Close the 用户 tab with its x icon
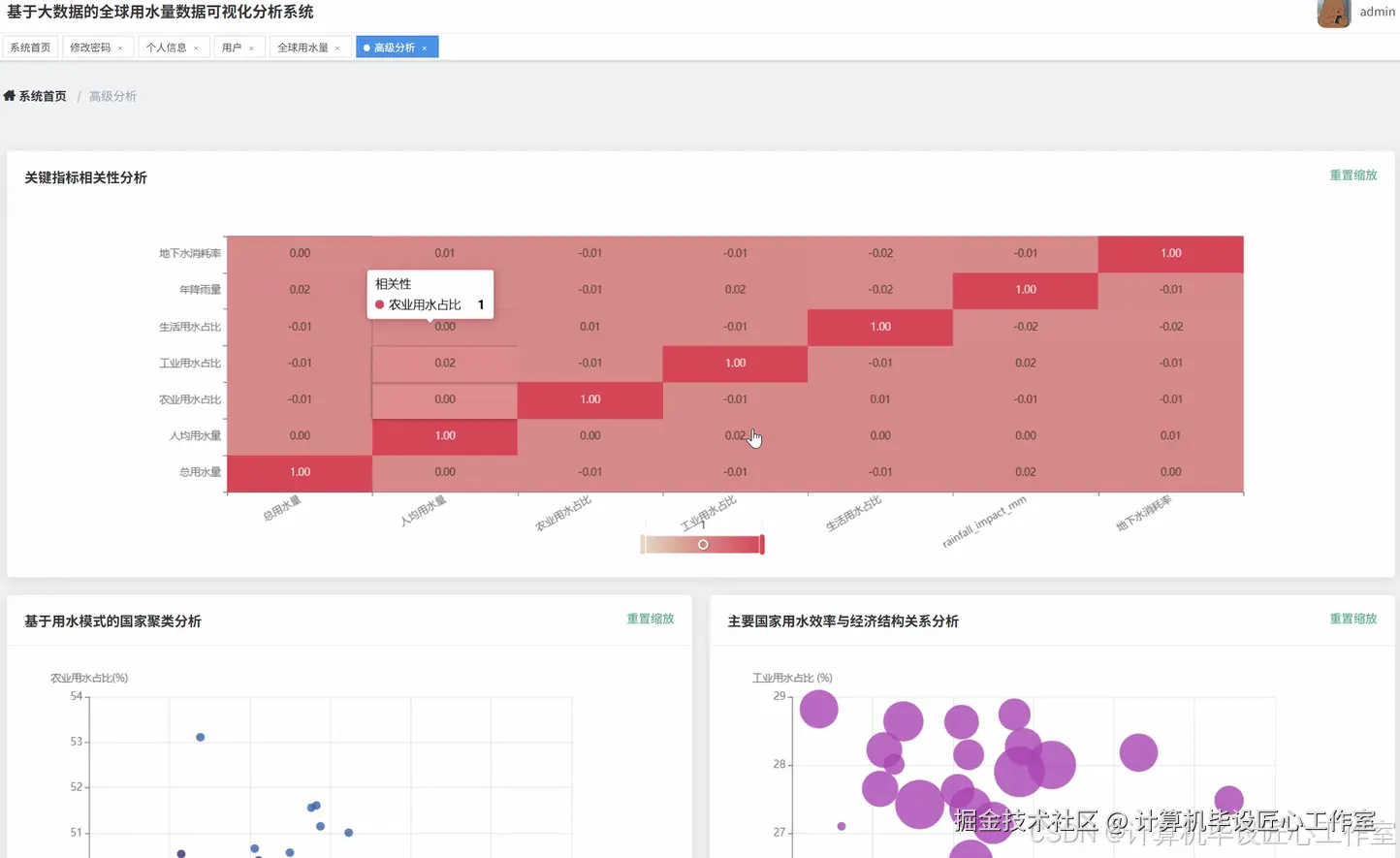This screenshot has width=1400, height=858. [251, 48]
